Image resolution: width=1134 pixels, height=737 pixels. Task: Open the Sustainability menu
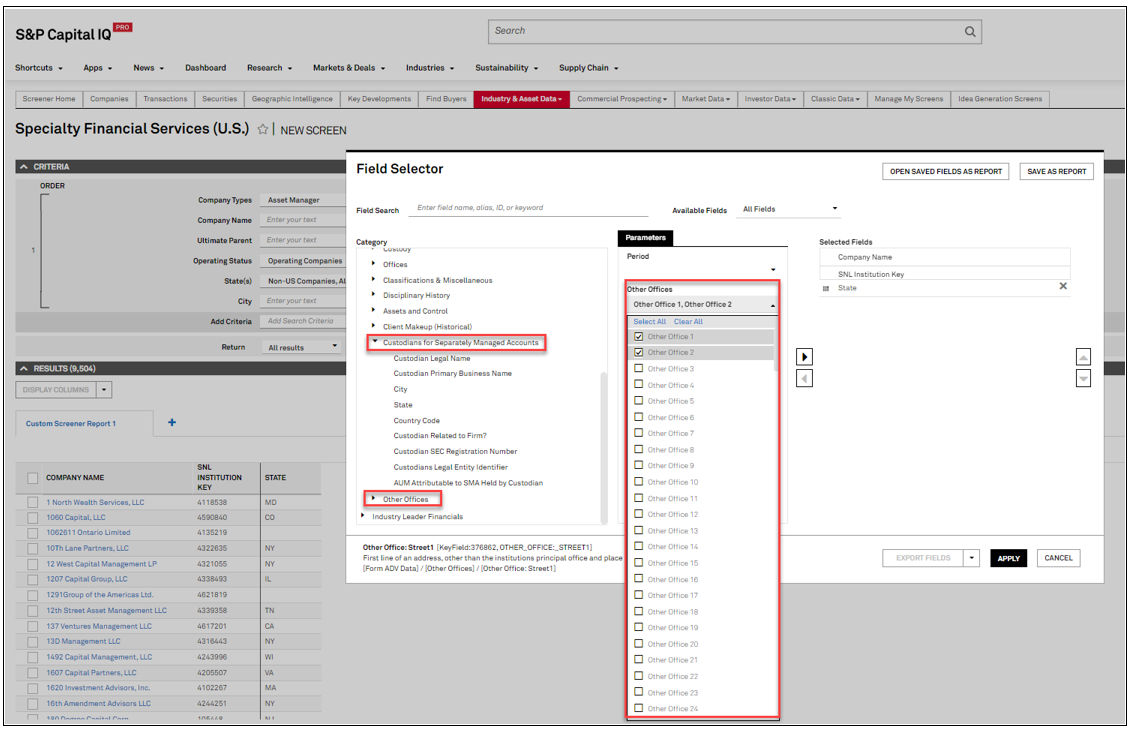506,68
